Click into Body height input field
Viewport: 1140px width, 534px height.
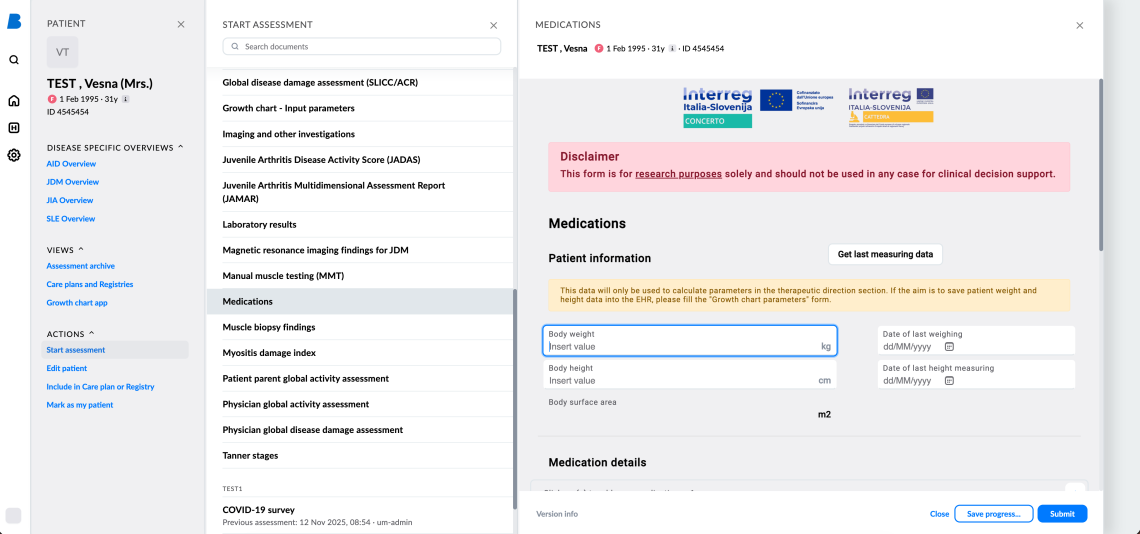(690, 374)
